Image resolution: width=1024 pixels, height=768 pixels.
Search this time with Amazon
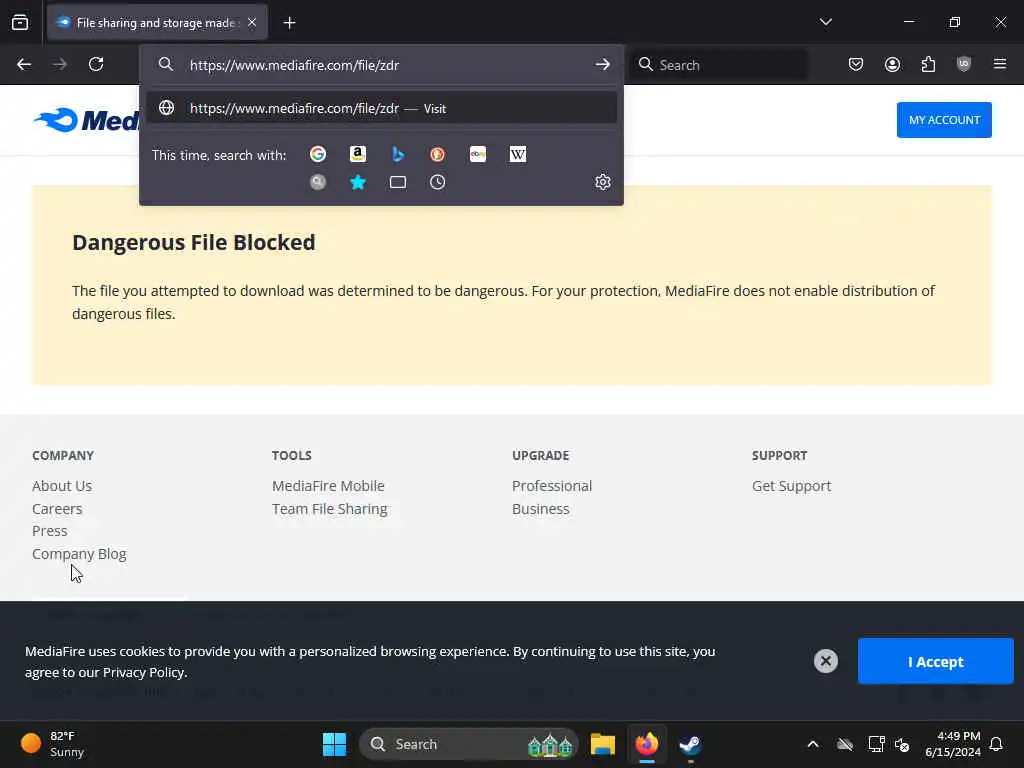click(x=358, y=154)
